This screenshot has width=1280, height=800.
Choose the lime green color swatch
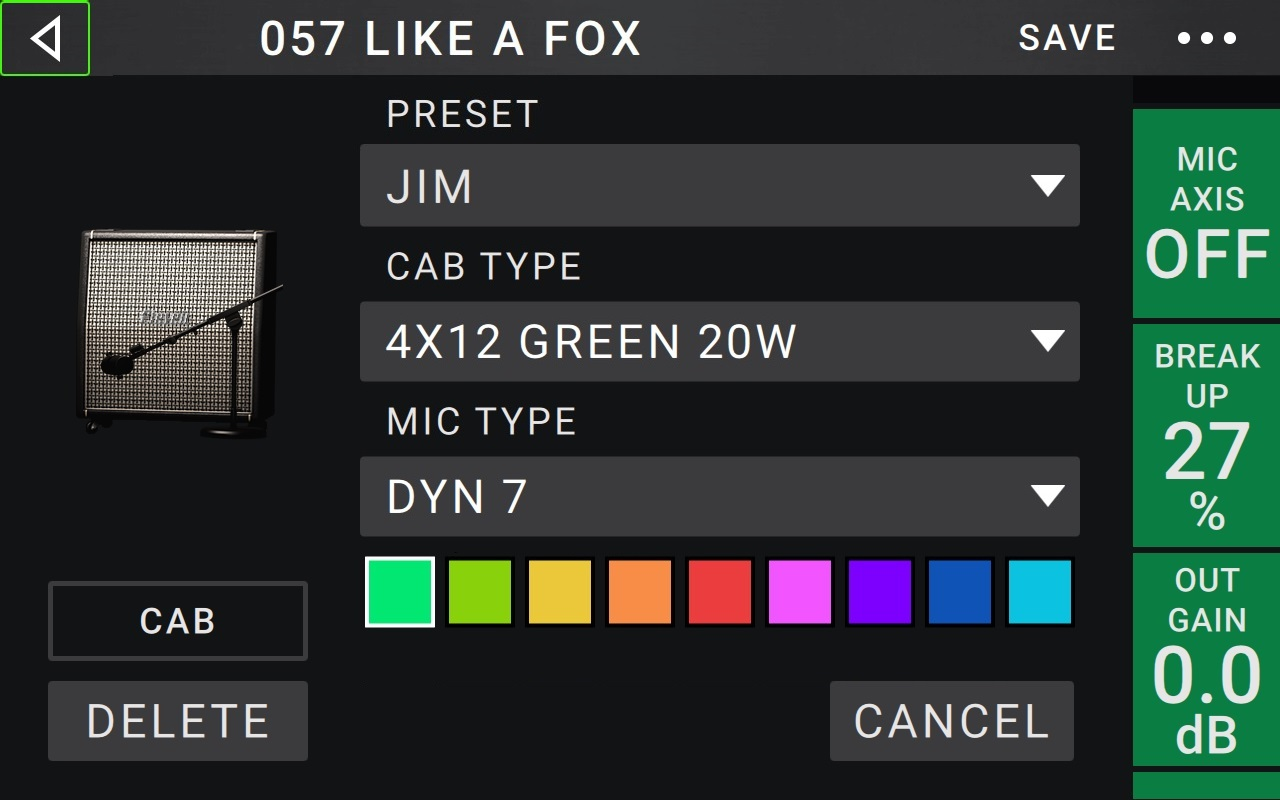[480, 592]
